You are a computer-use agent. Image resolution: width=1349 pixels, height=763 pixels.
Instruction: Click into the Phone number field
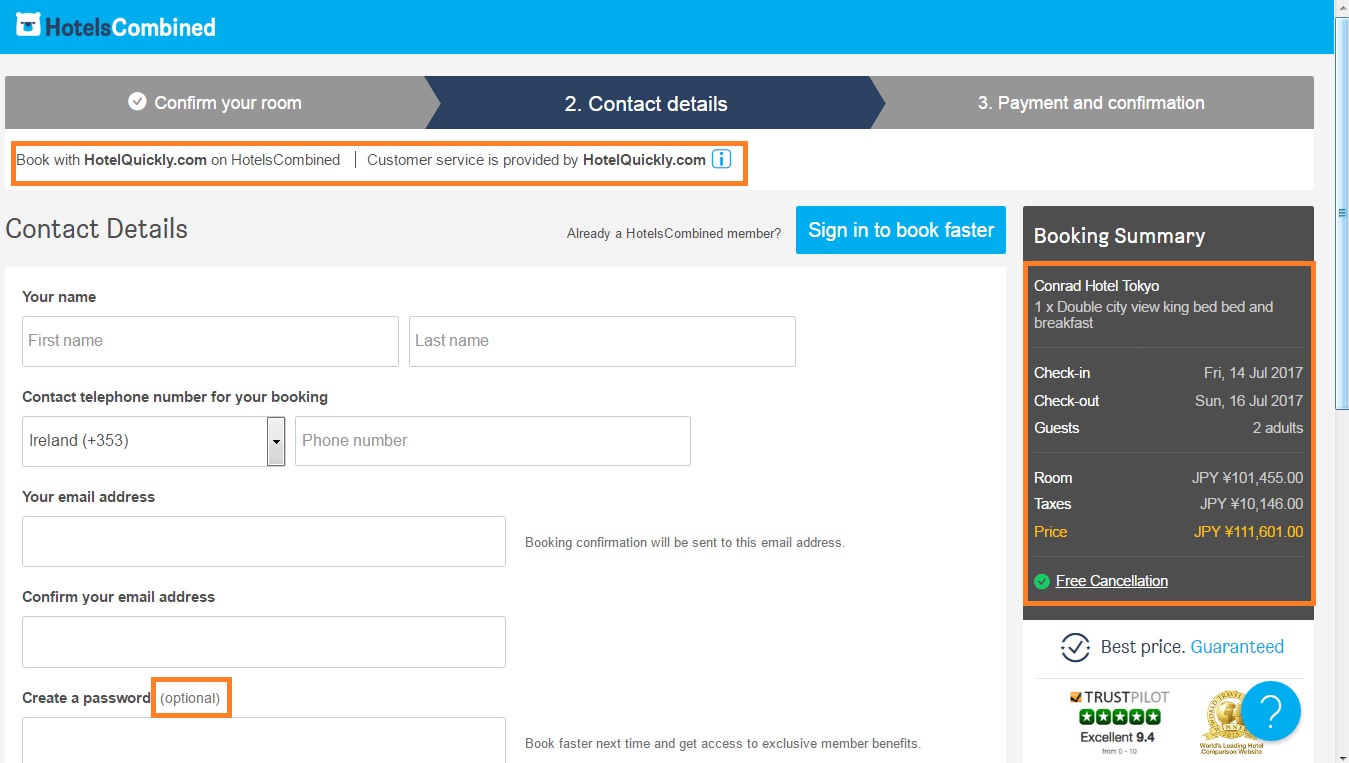pos(493,441)
